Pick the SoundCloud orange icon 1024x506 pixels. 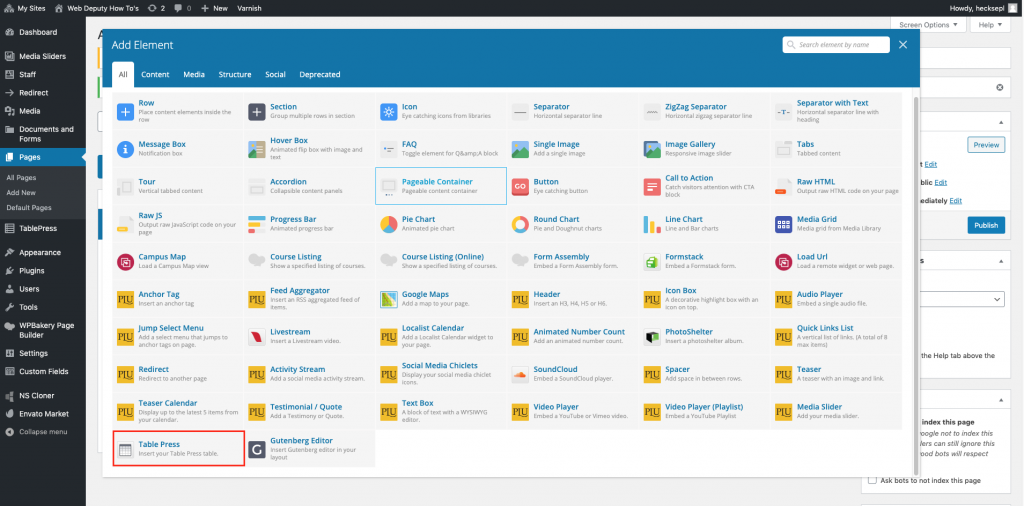(520, 374)
